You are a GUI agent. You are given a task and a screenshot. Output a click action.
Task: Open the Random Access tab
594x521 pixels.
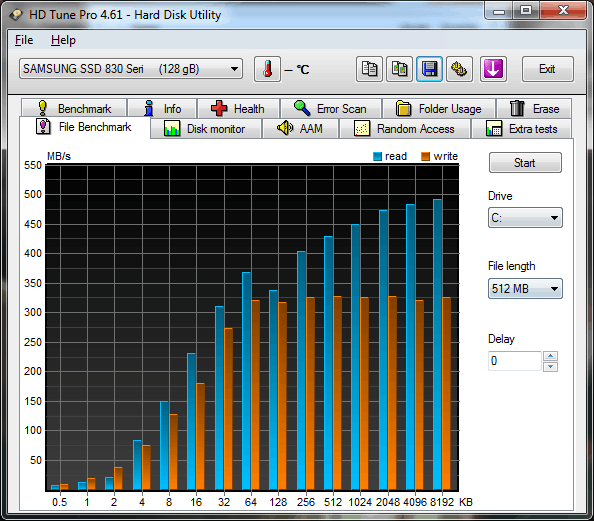(x=405, y=129)
